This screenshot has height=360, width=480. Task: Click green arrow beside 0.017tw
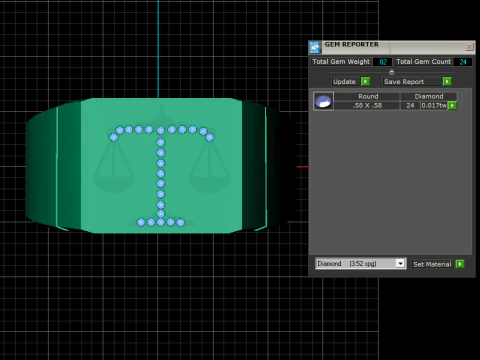(452, 106)
